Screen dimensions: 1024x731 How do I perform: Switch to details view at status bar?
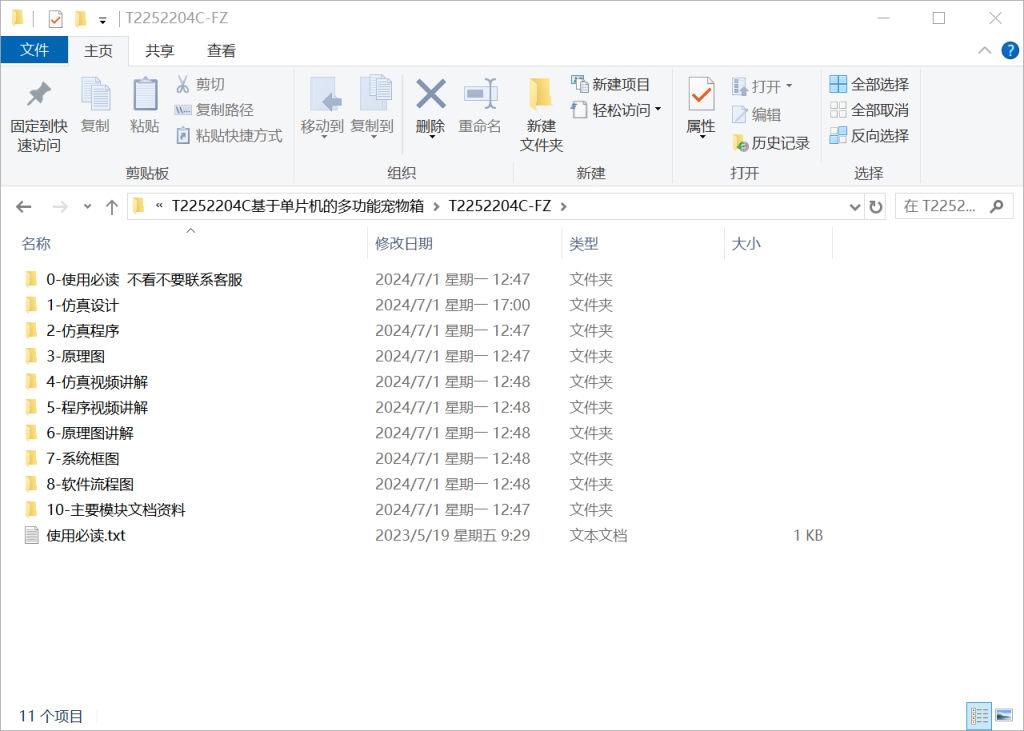(978, 715)
